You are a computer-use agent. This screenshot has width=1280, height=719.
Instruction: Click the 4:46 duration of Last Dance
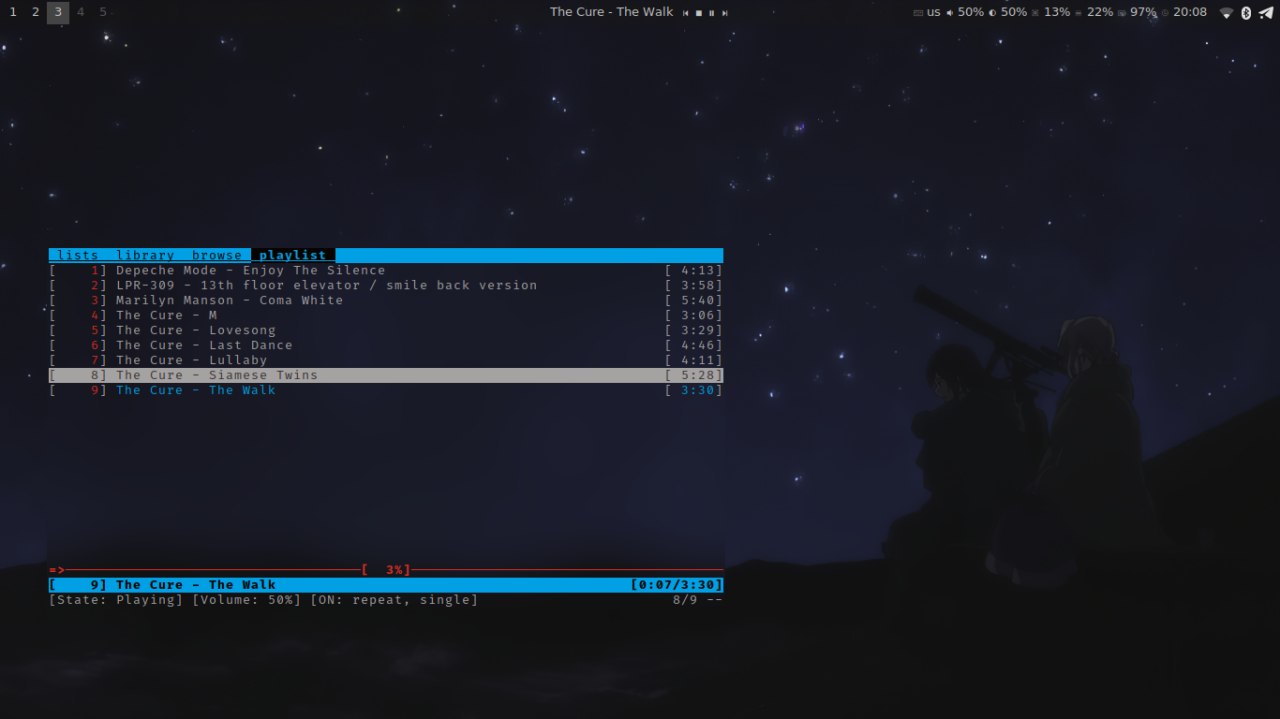pyautogui.click(x=693, y=345)
